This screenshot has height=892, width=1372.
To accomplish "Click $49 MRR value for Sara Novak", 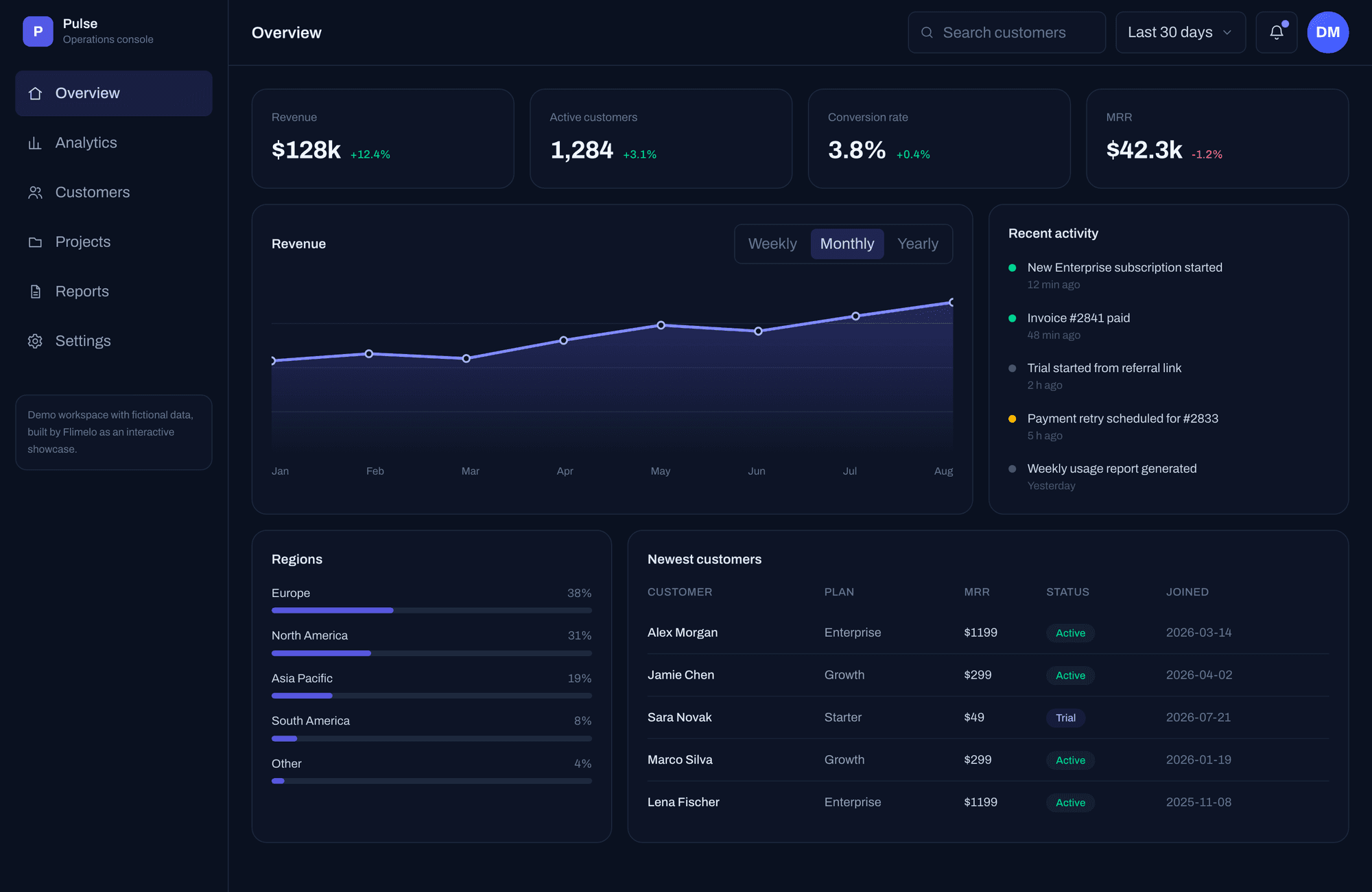I will click(x=974, y=718).
